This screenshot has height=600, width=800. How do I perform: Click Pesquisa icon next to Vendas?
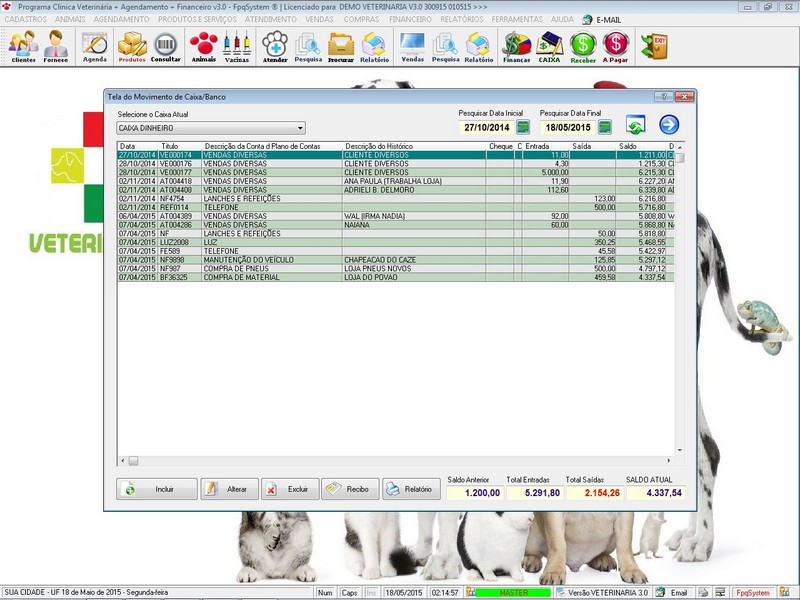click(445, 46)
